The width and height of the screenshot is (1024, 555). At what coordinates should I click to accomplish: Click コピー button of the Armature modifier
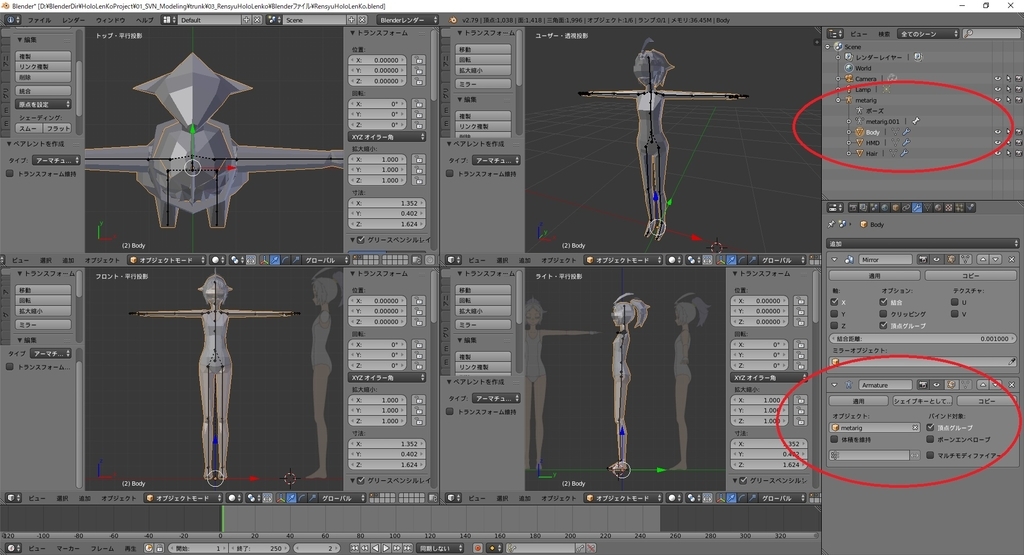[986, 401]
